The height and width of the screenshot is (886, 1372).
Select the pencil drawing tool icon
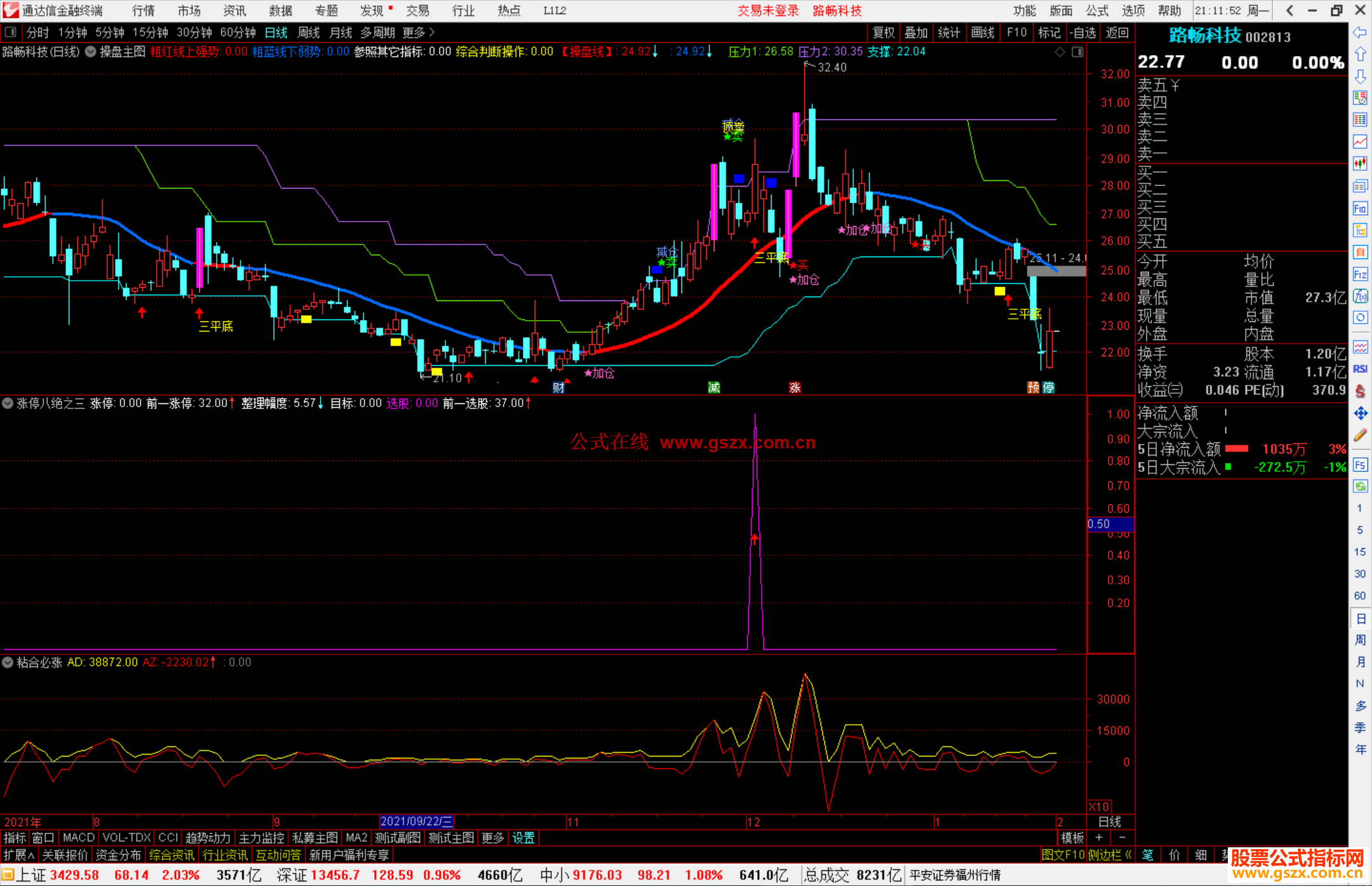click(x=1360, y=435)
